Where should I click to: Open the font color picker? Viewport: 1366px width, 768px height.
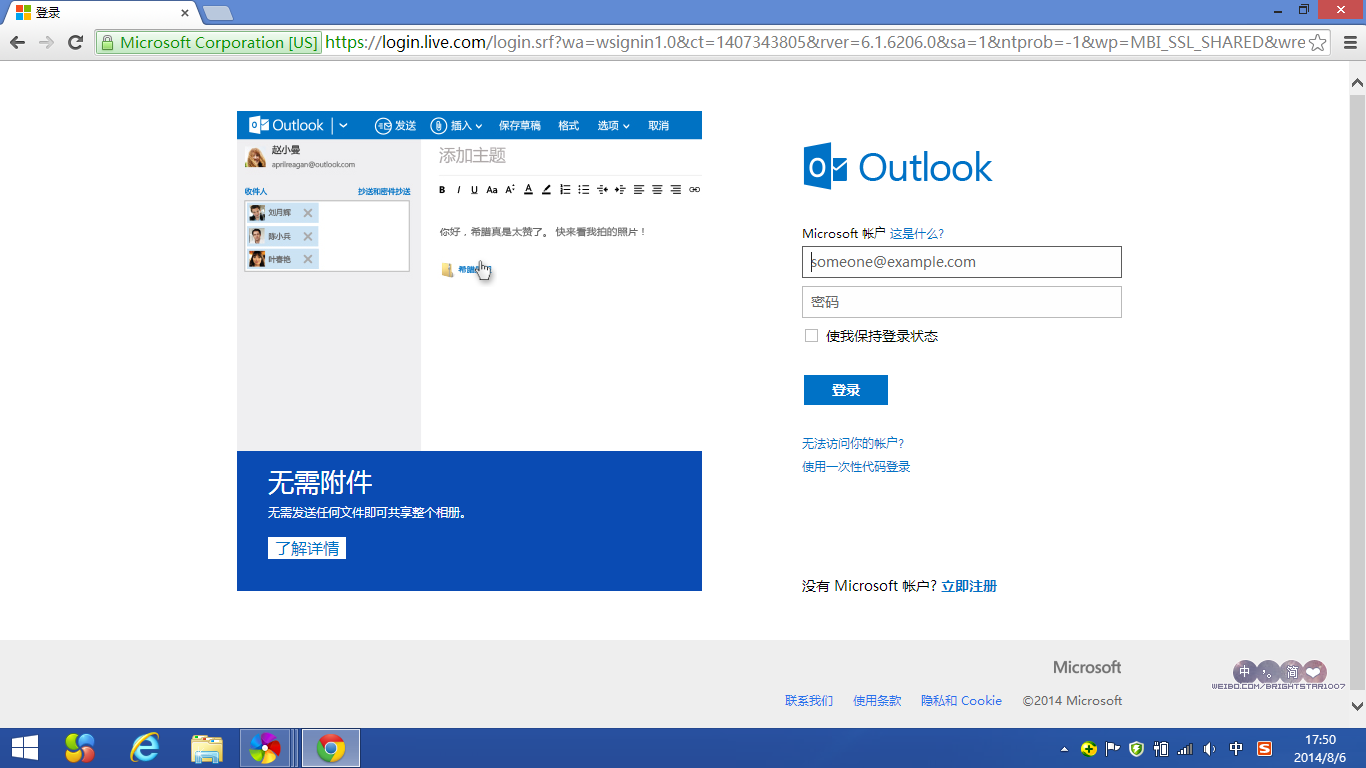[x=528, y=189]
